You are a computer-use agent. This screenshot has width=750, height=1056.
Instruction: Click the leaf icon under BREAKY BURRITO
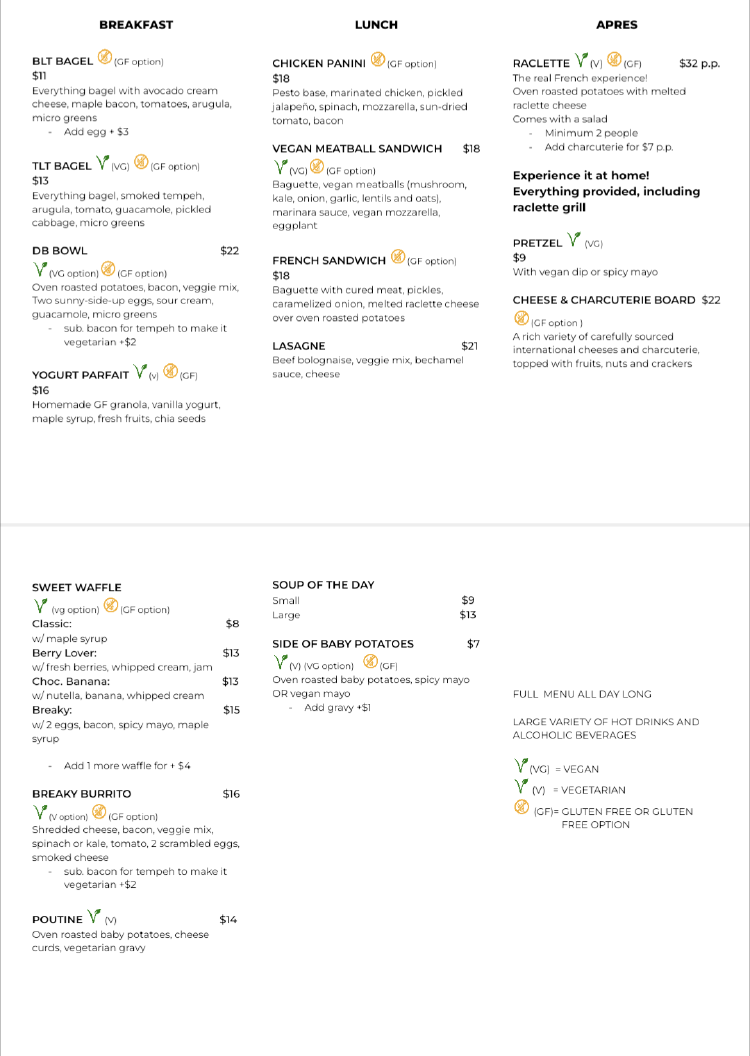[40, 812]
